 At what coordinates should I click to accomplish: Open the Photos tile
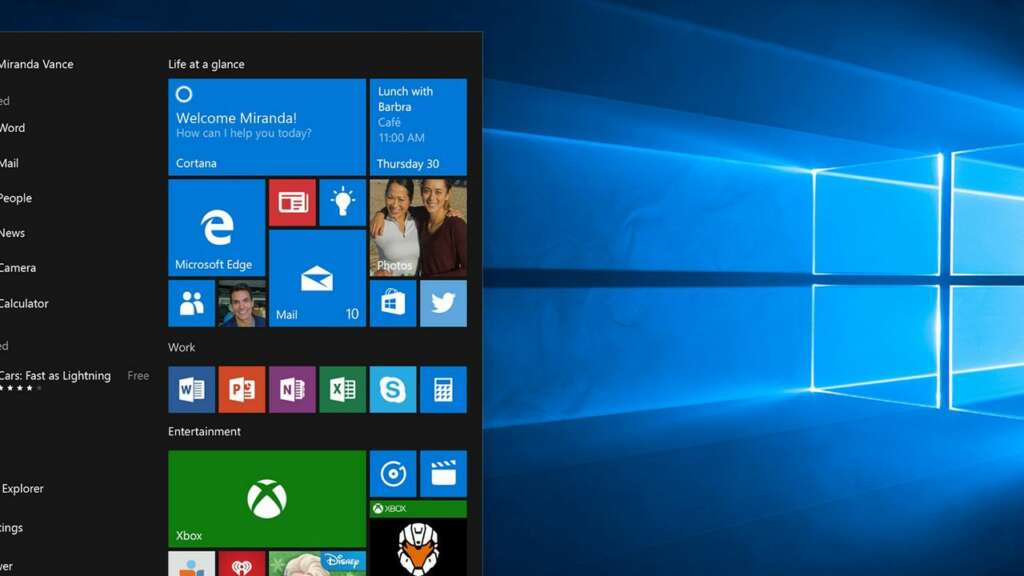(418, 228)
